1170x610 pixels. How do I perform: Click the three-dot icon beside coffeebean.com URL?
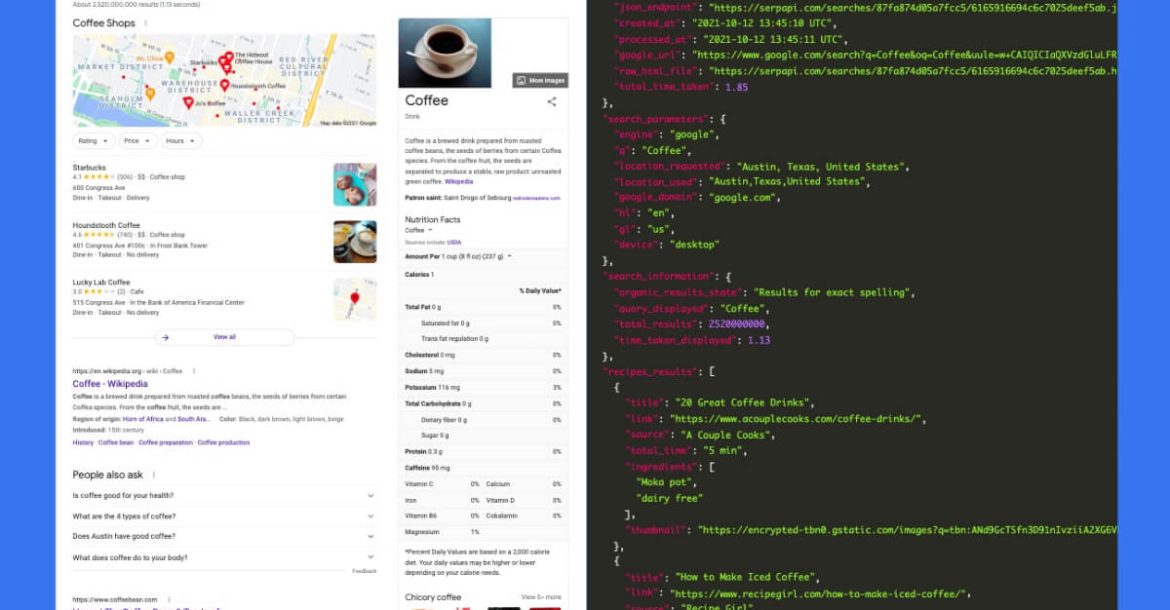[168, 599]
